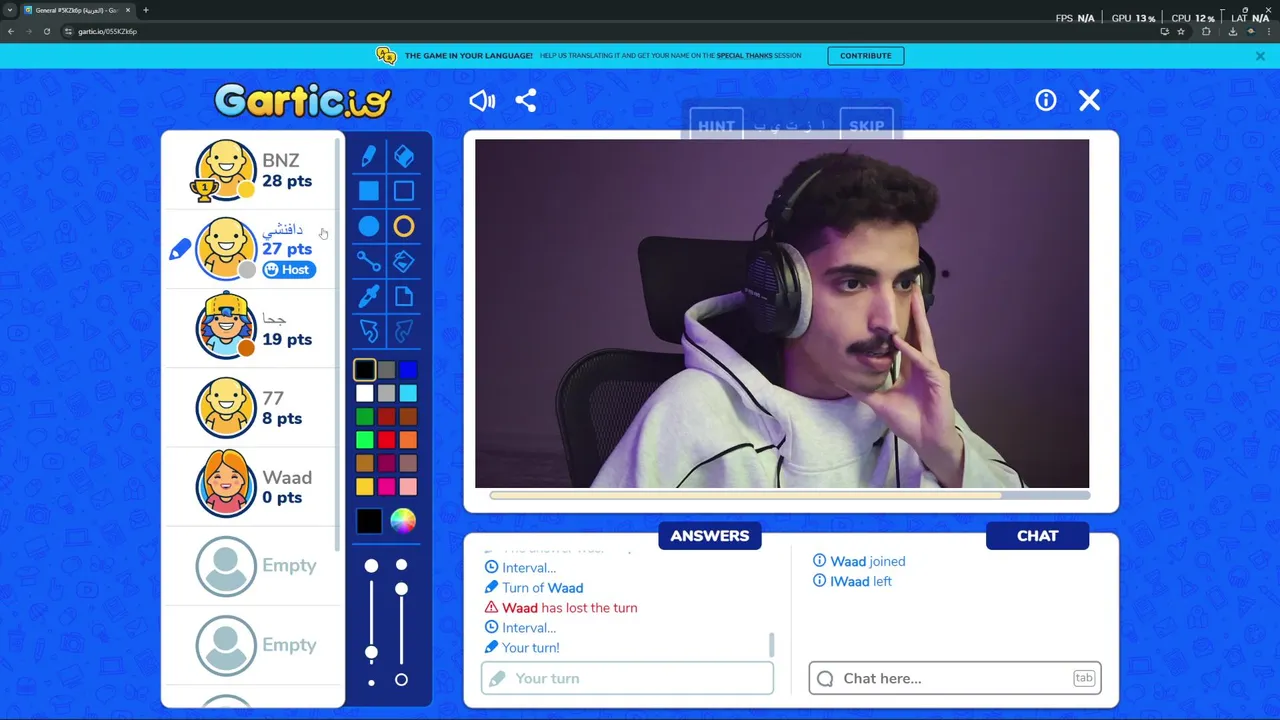
Task: Click the redo arrow tool
Action: click(x=404, y=331)
